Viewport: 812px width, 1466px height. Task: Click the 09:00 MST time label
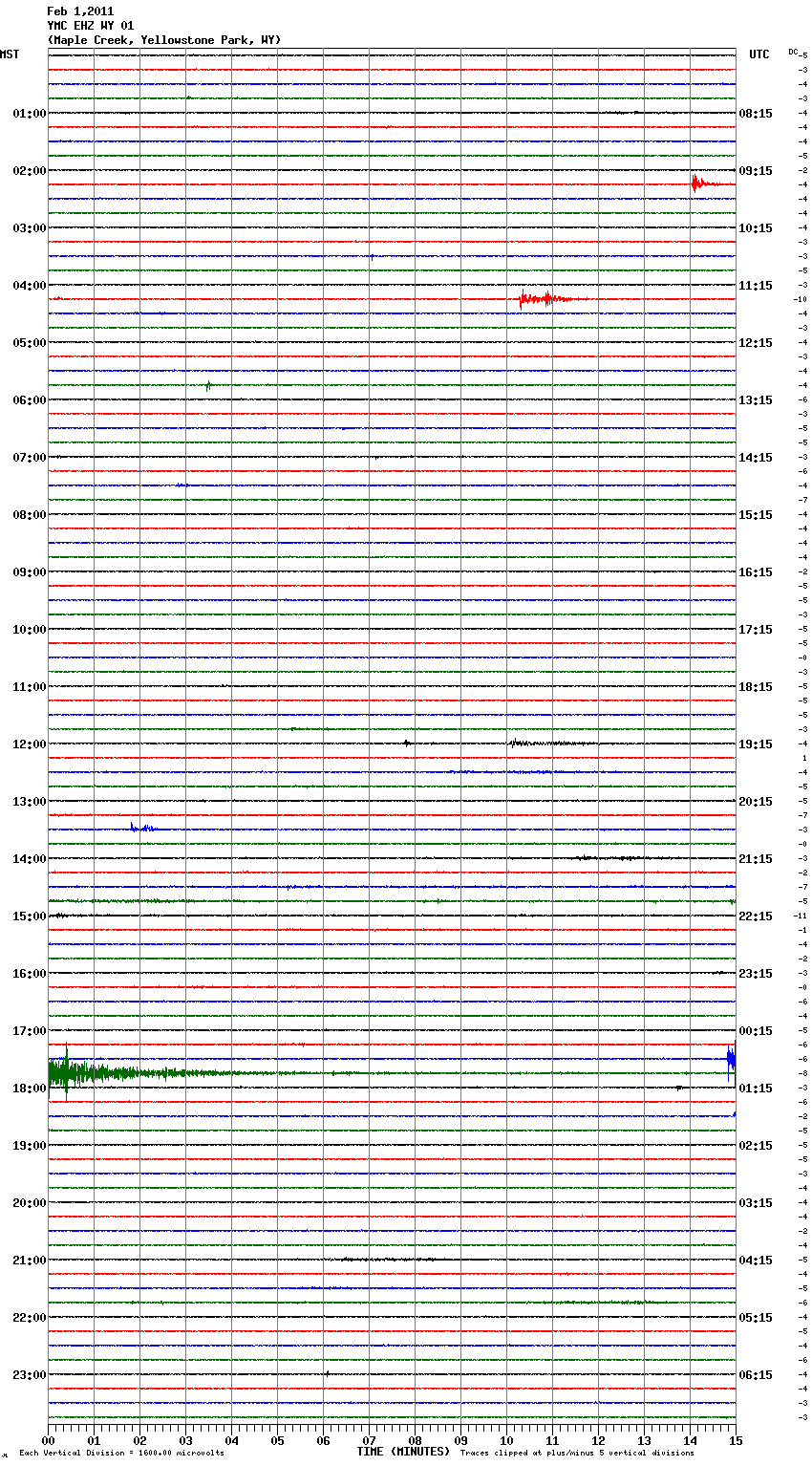click(x=30, y=571)
